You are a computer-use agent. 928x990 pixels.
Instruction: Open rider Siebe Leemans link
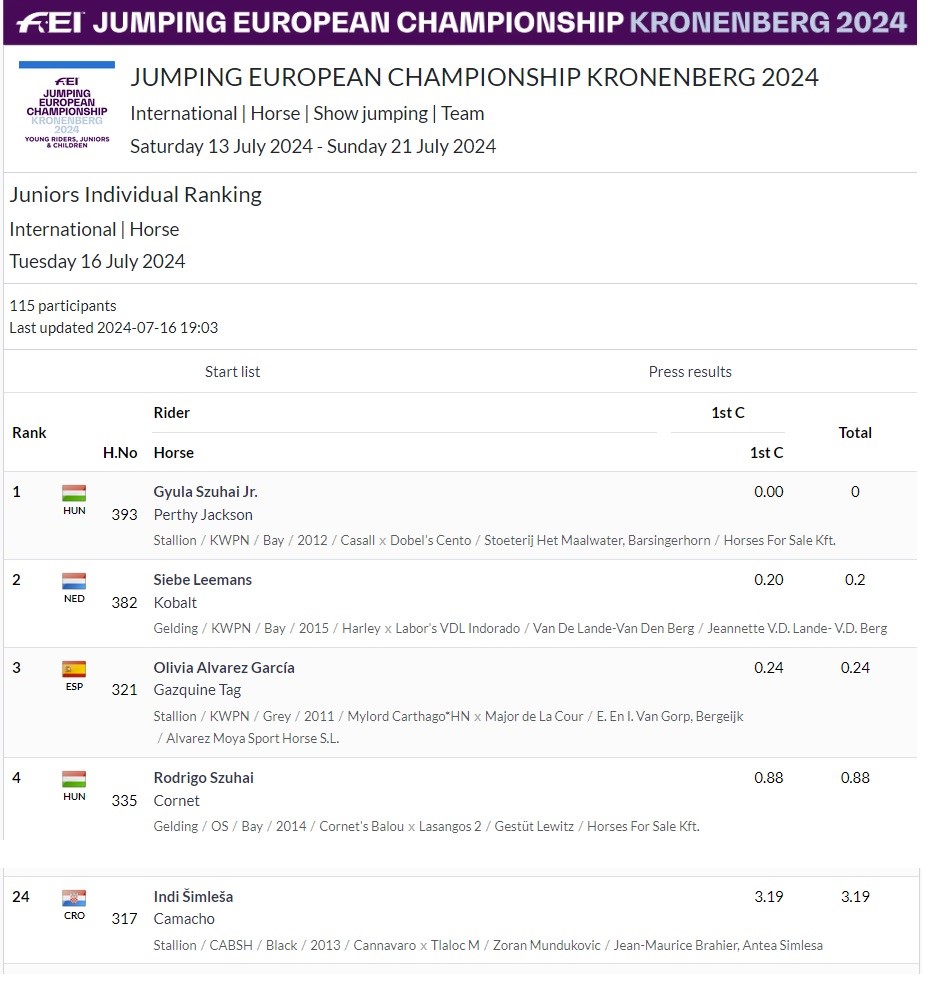(203, 580)
